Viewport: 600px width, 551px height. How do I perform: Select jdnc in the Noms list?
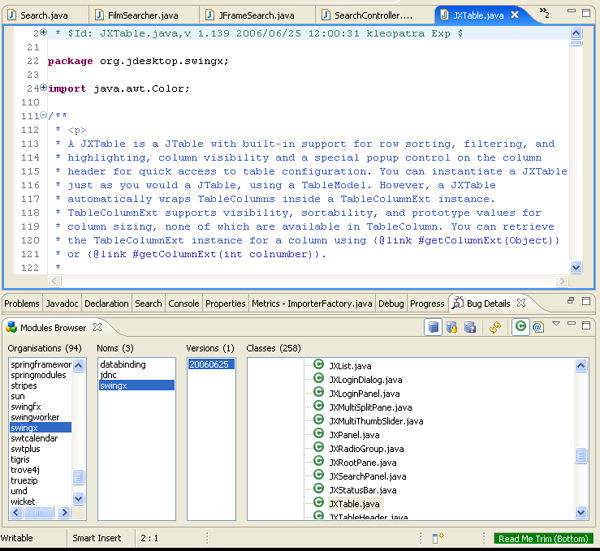pos(109,375)
